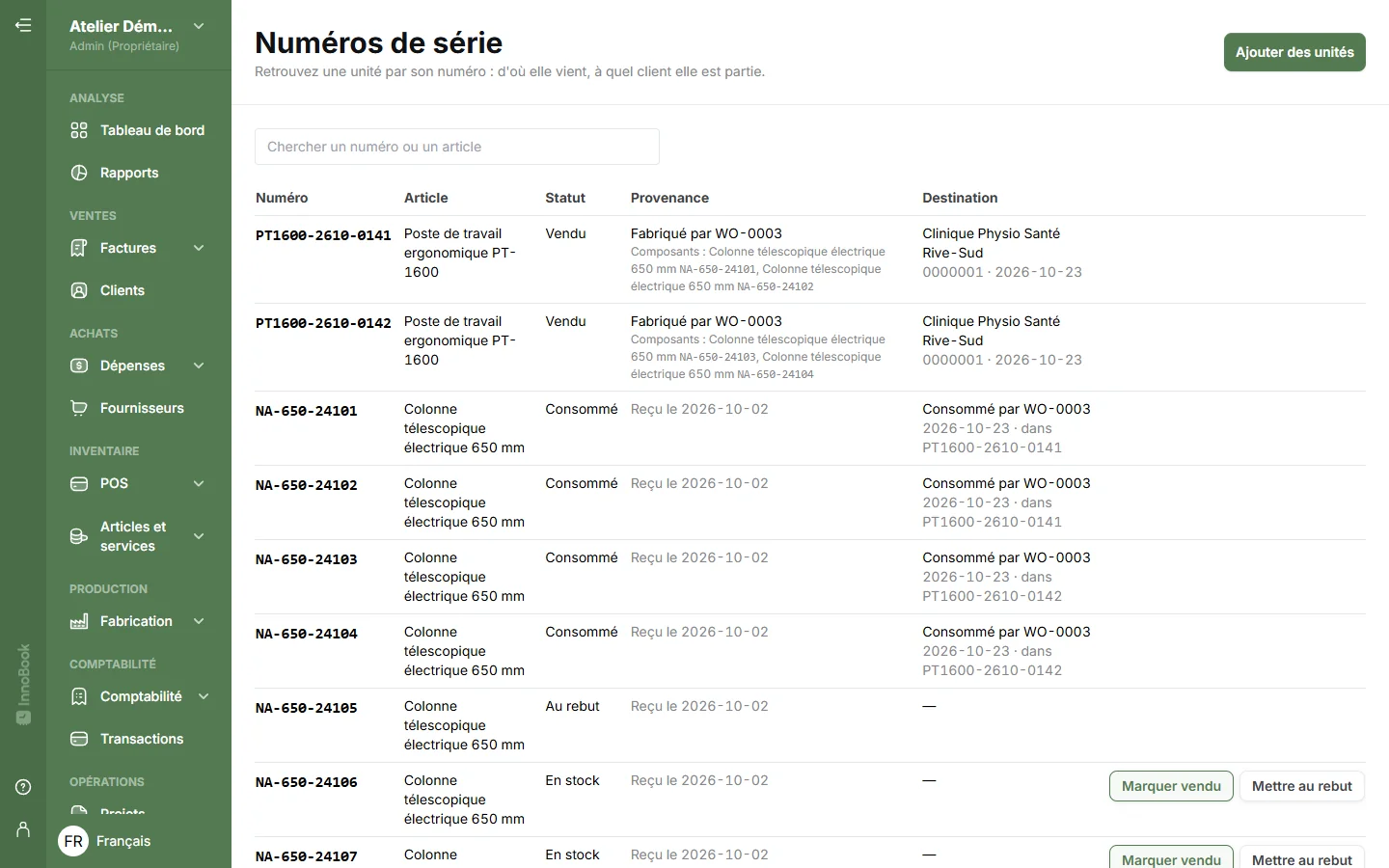Click the Clients contact icon
Viewport: 1389px width, 868px height.
(79, 290)
